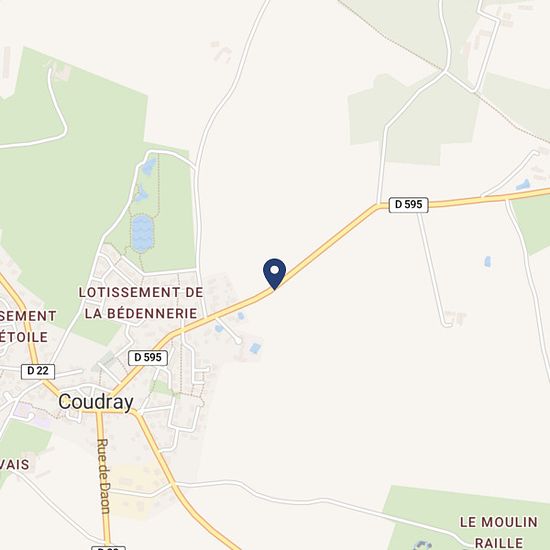This screenshot has height=550, width=550.
Task: Click the small pond near the top right D 595 junction
Action: tap(523, 185)
